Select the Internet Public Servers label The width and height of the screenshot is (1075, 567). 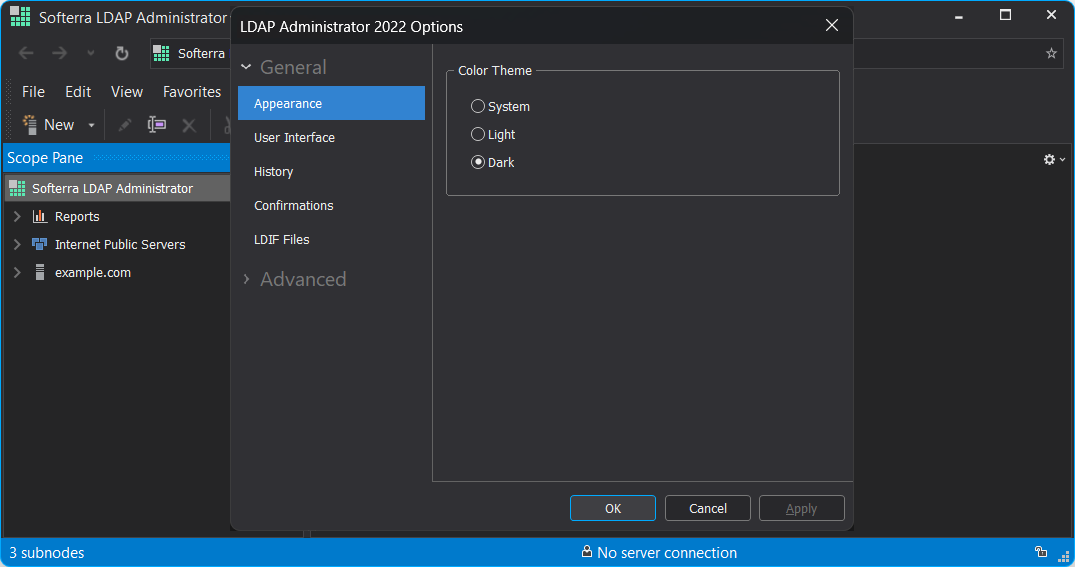(x=120, y=245)
